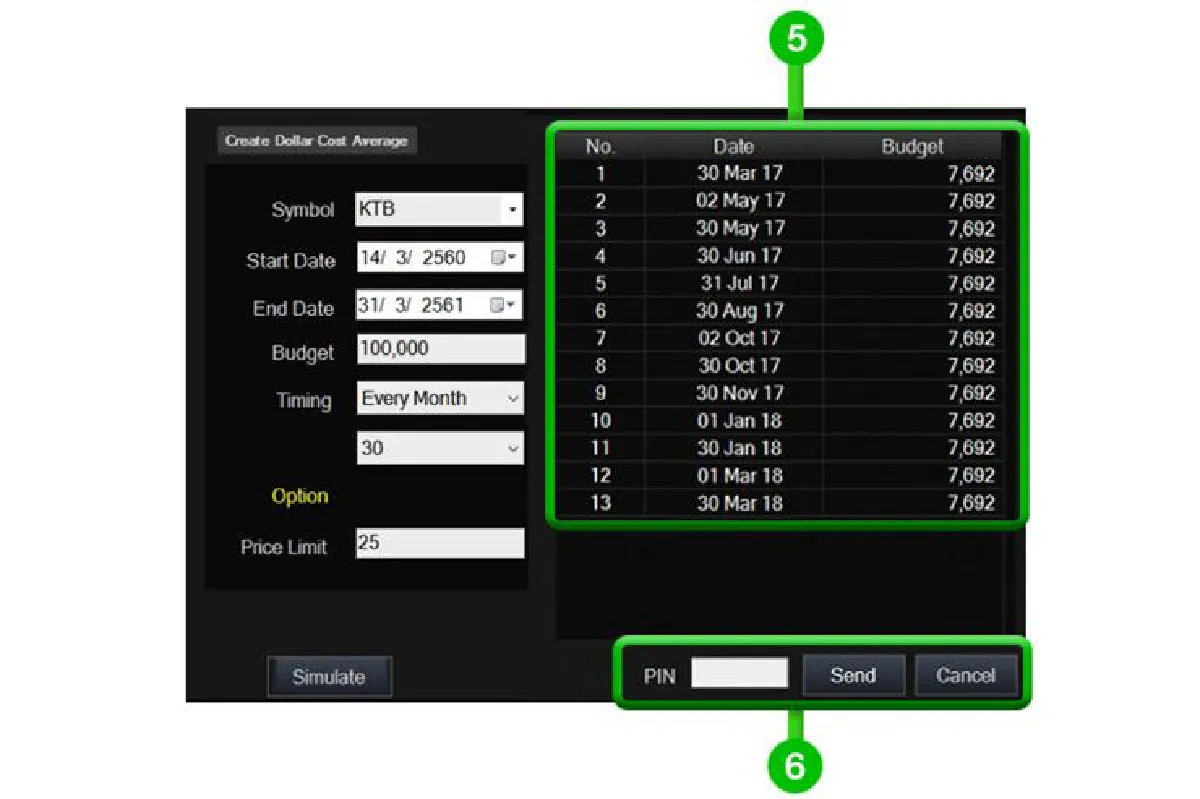Select the row dated 30 Oct 17

pyautogui.click(x=779, y=366)
